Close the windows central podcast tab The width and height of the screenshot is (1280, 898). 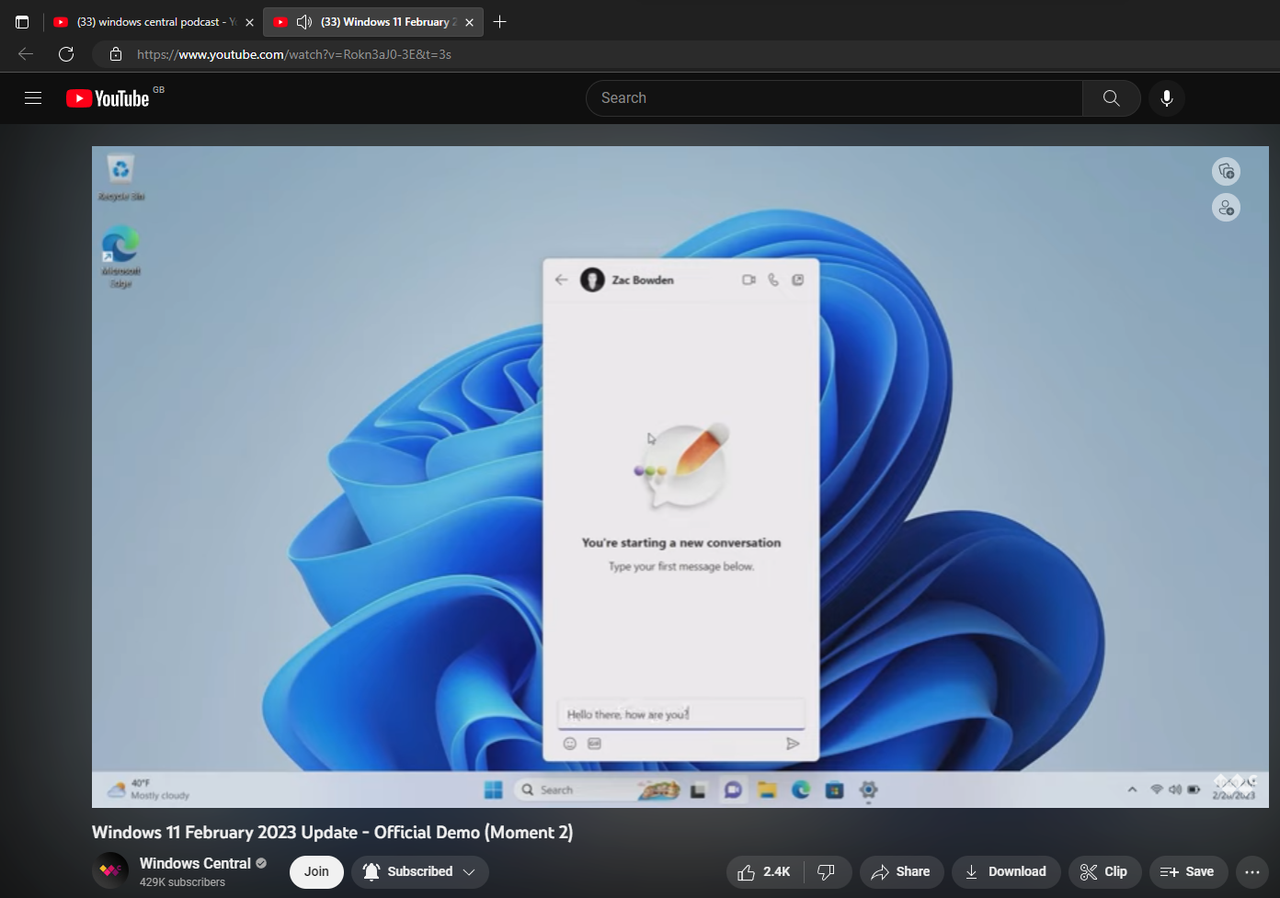tap(250, 22)
